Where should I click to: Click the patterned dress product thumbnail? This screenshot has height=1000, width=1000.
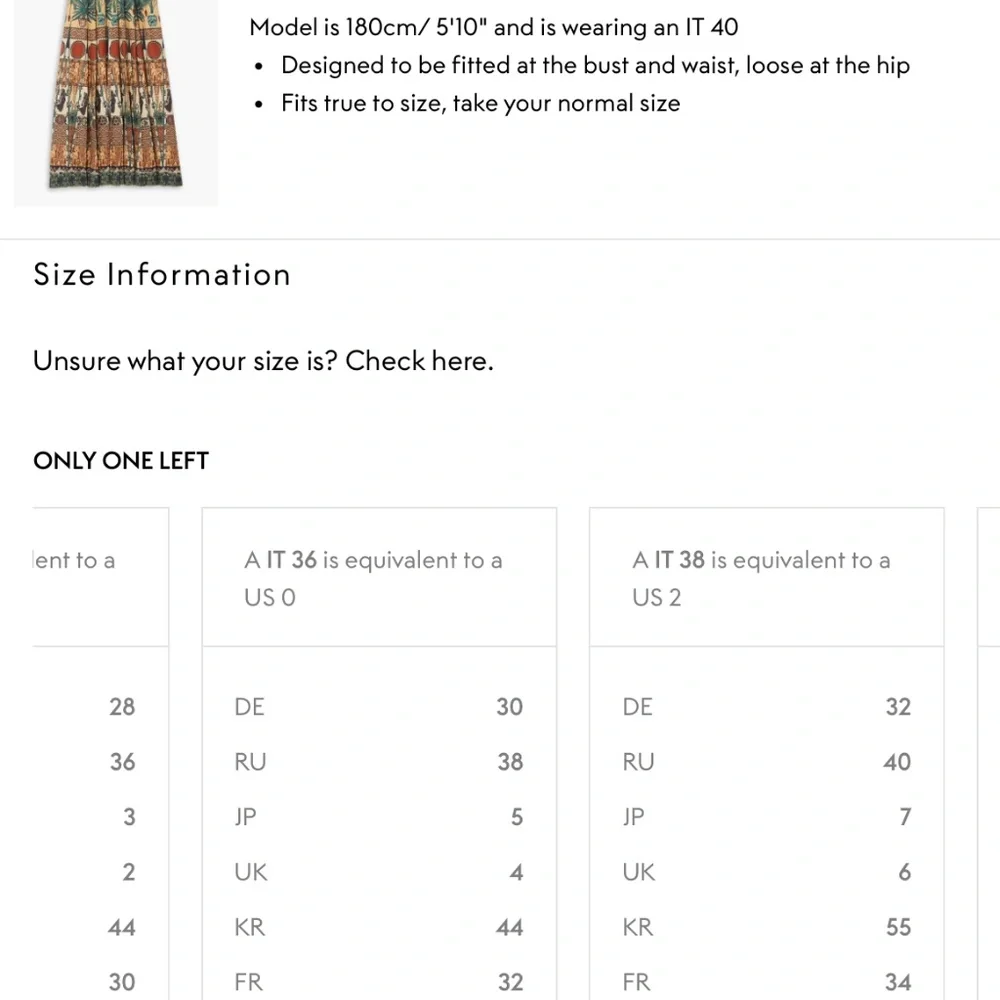115,100
